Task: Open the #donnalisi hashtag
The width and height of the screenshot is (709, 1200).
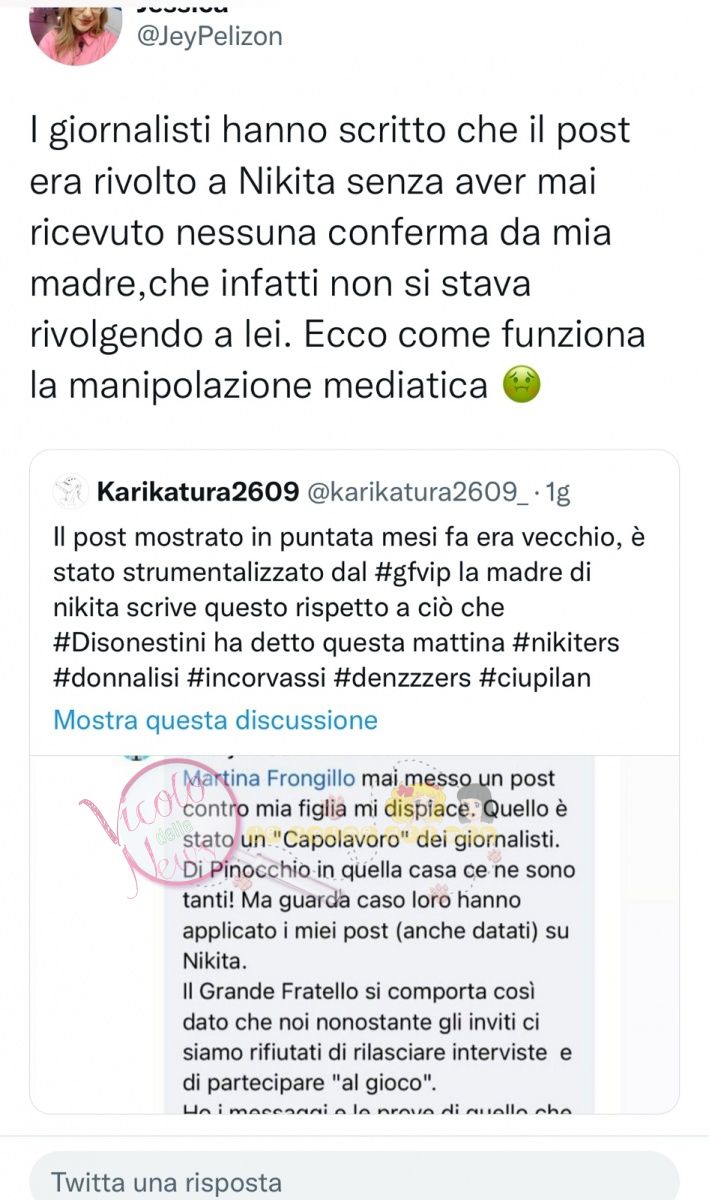Action: (x=116, y=678)
